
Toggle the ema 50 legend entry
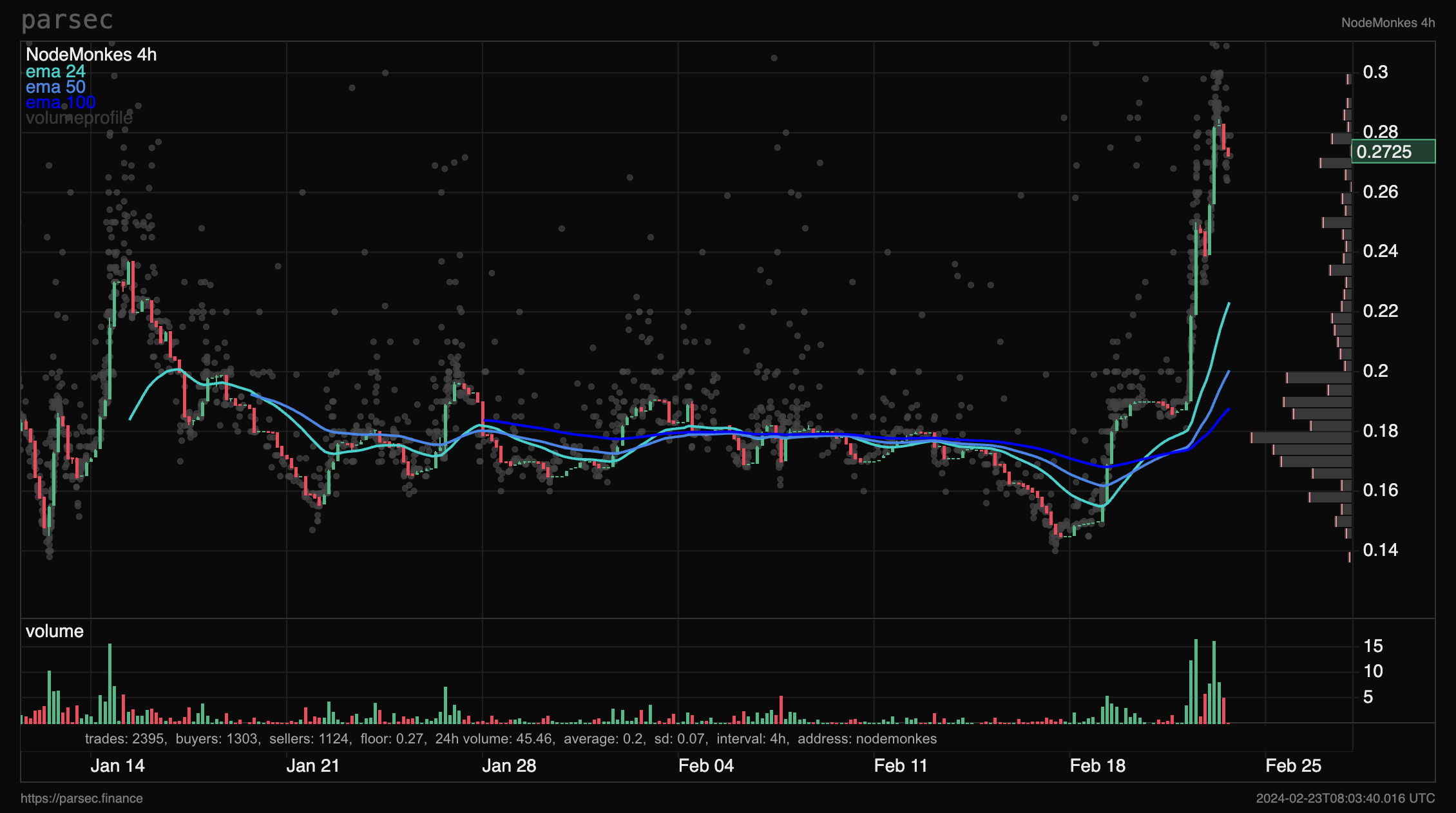pos(55,87)
